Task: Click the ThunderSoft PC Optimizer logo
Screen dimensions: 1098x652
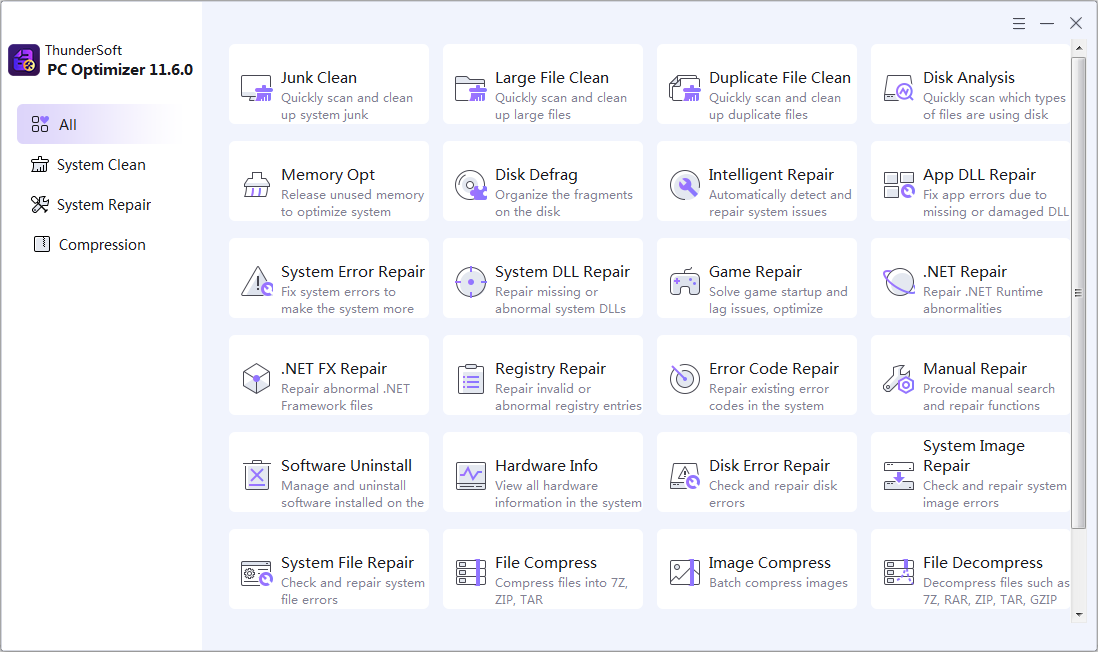Action: [22, 60]
